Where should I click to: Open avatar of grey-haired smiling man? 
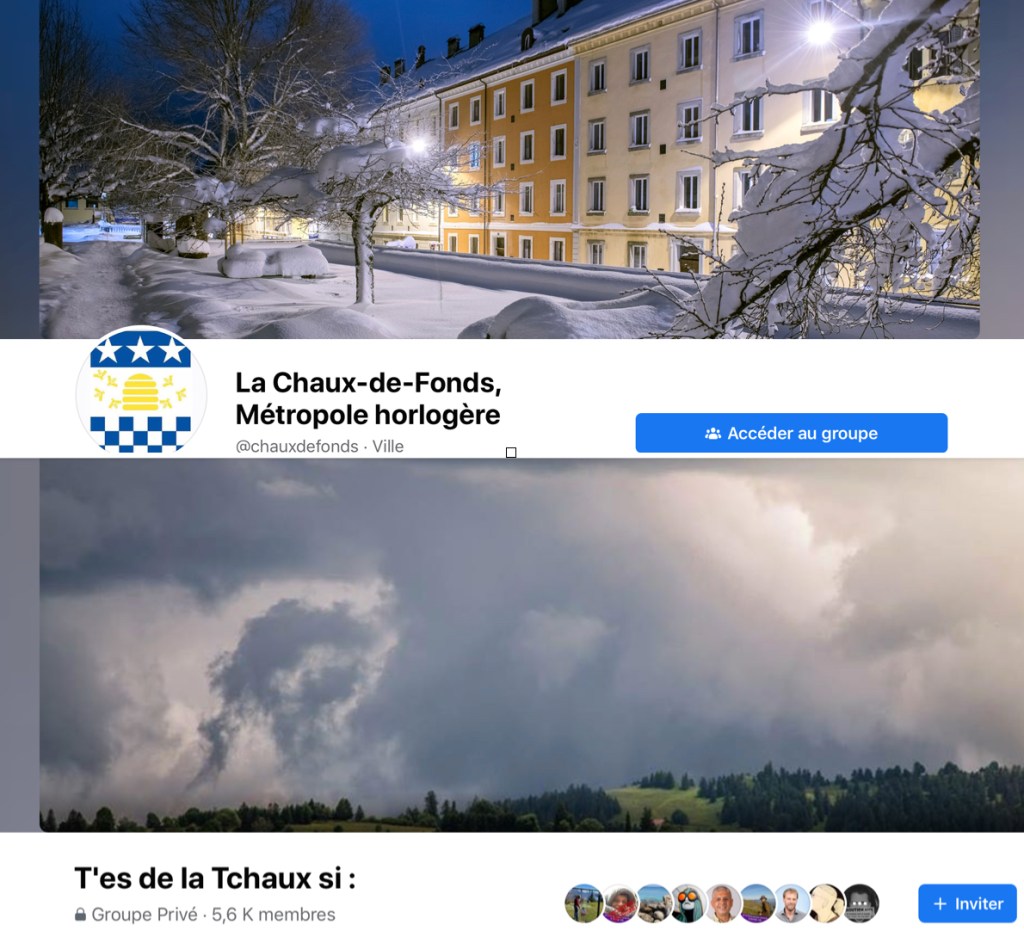click(723, 904)
